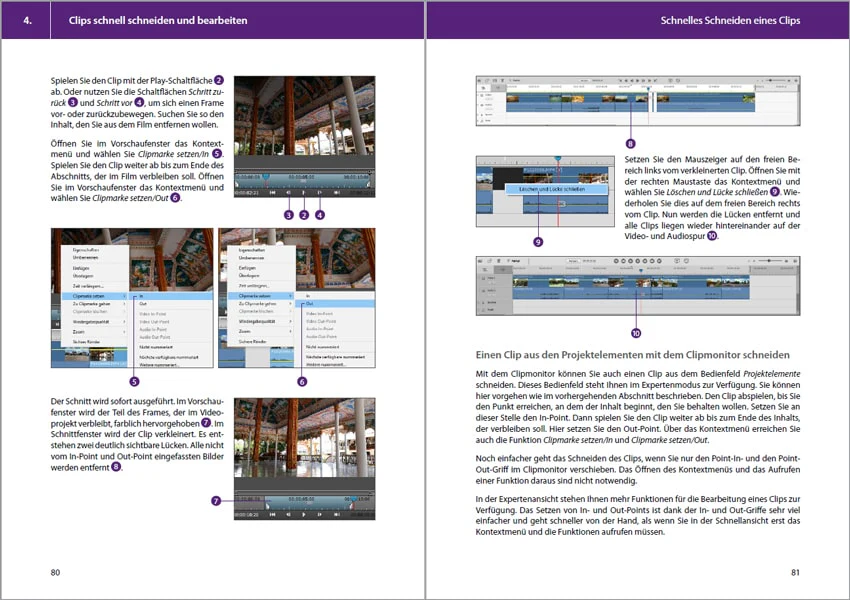Click the Audio 1 track header in lower timeline
The width and height of the screenshot is (850, 600).
[494, 292]
